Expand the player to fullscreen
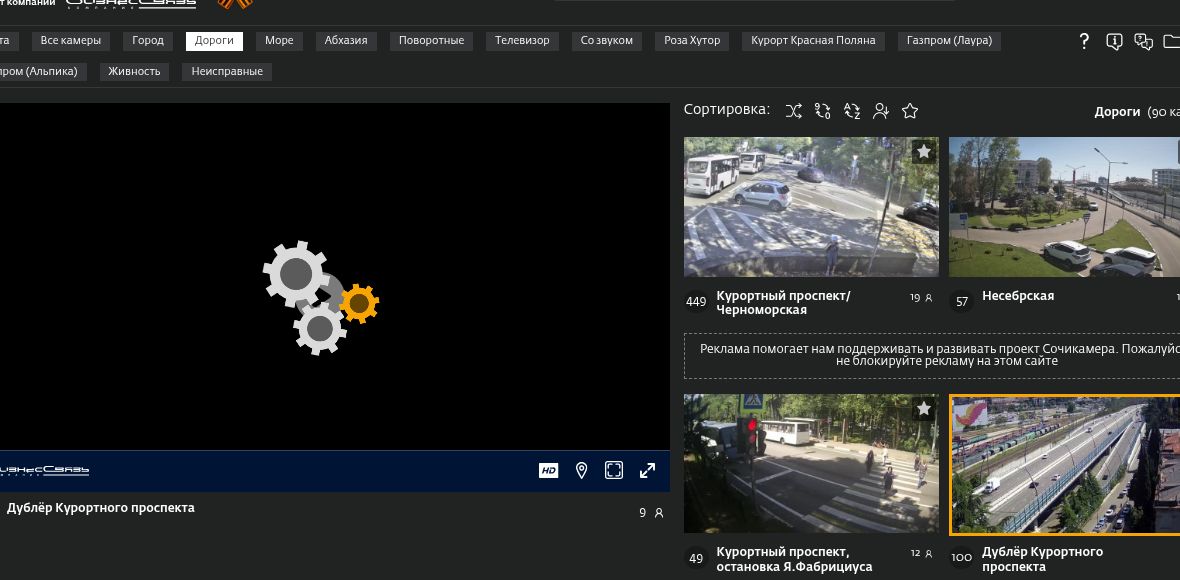This screenshot has width=1180, height=580. pos(647,471)
